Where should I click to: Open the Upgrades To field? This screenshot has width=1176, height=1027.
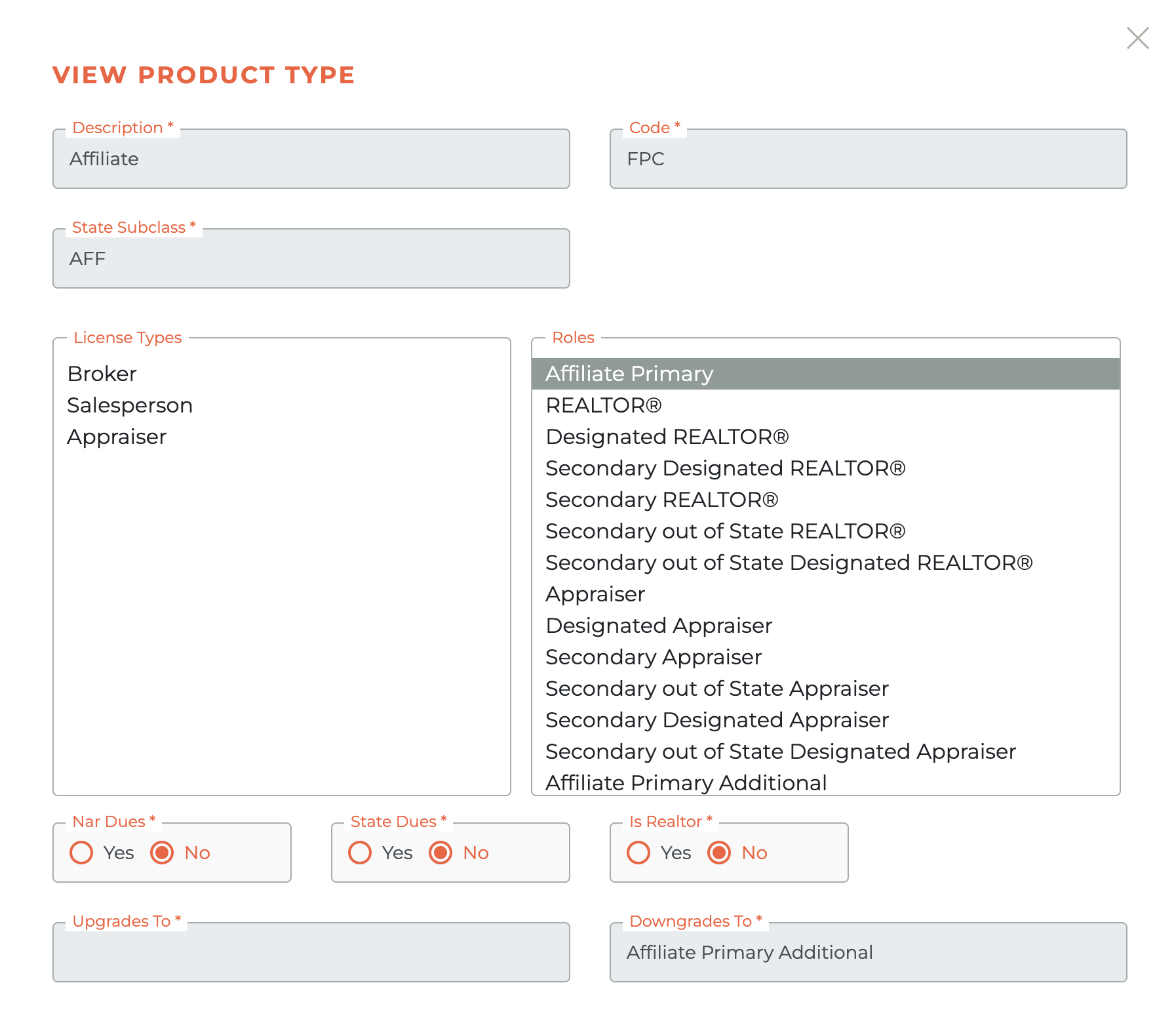(x=311, y=952)
